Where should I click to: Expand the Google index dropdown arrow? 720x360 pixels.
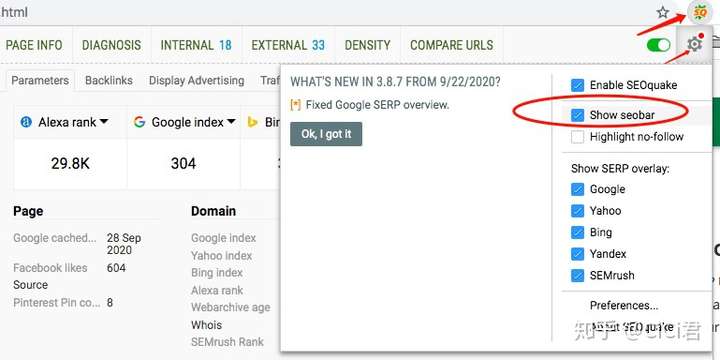(231, 122)
